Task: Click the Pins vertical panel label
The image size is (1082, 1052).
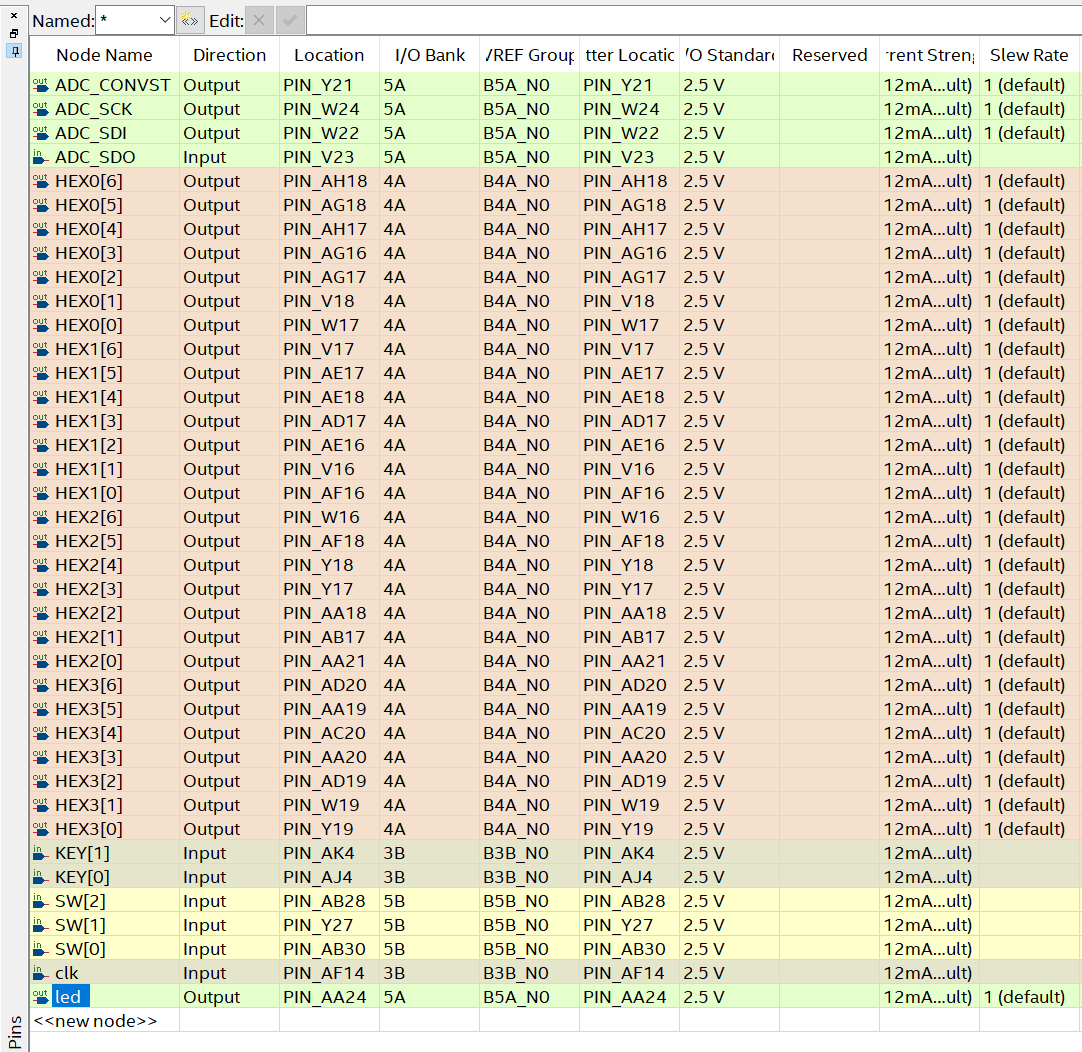Action: 14,1033
